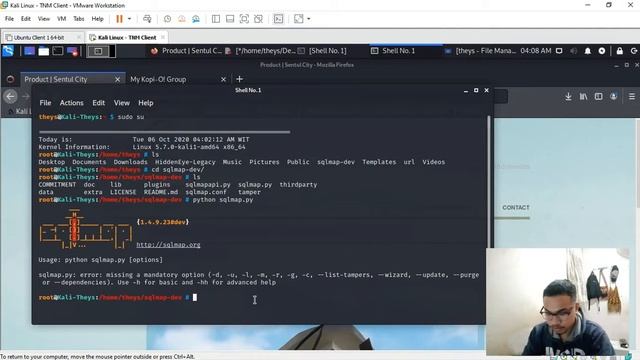Close the Product | Sentul City Firefox tab
This screenshot has height=360, width=640.
118,79
